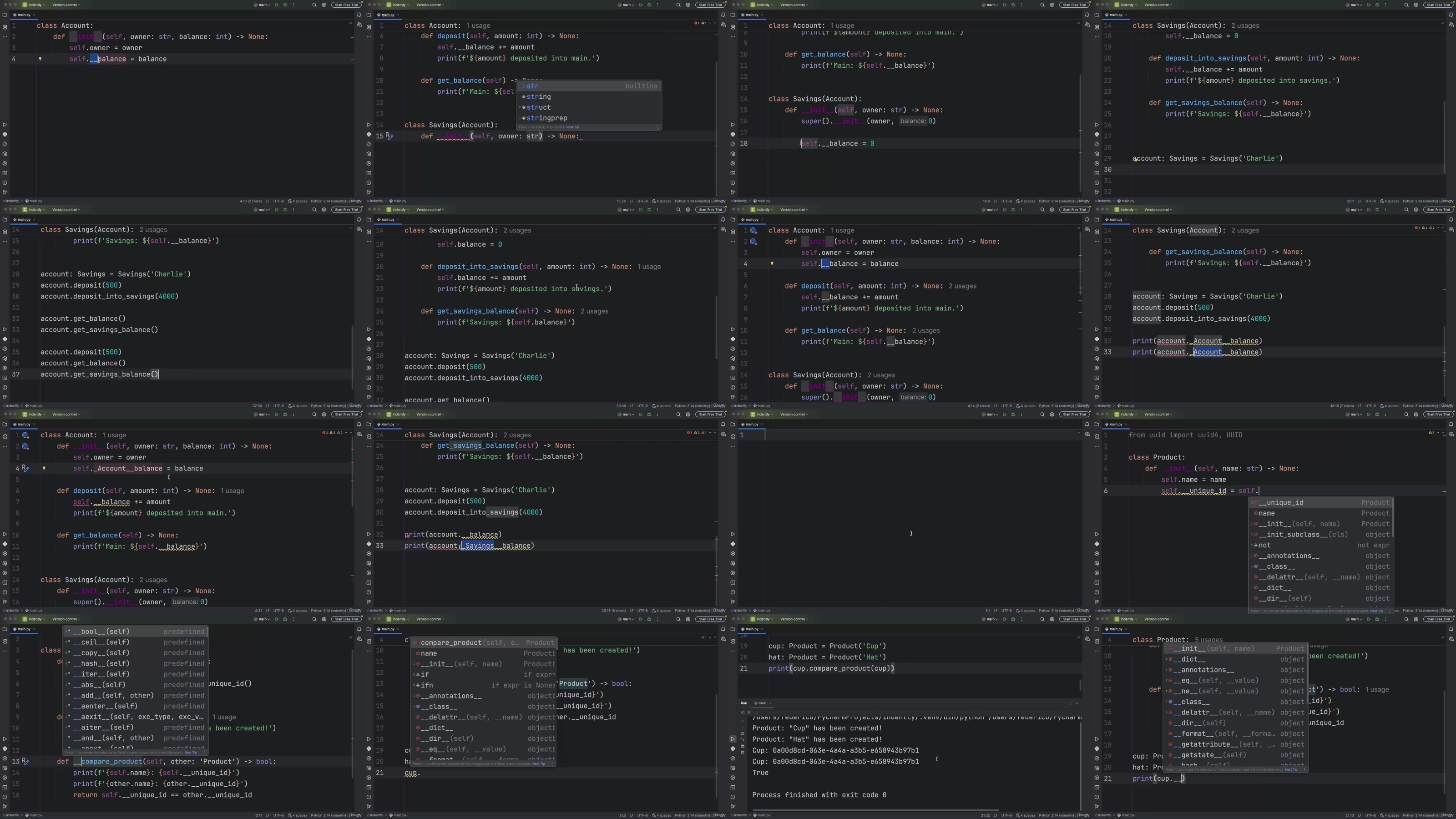Viewport: 1456px width, 819px height.
Task: Pick 'ifn' postfix completion suggestion
Action: click(x=484, y=685)
